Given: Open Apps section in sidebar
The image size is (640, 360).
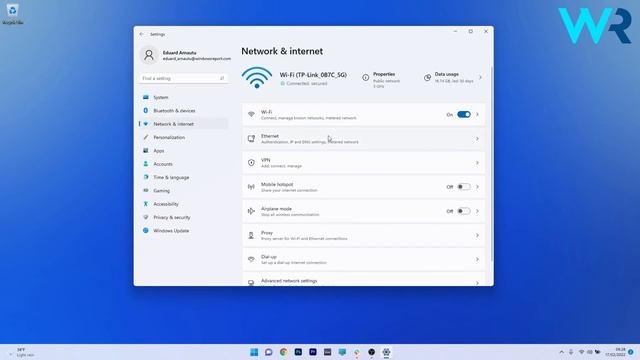Looking at the screenshot, I should pyautogui.click(x=183, y=151).
